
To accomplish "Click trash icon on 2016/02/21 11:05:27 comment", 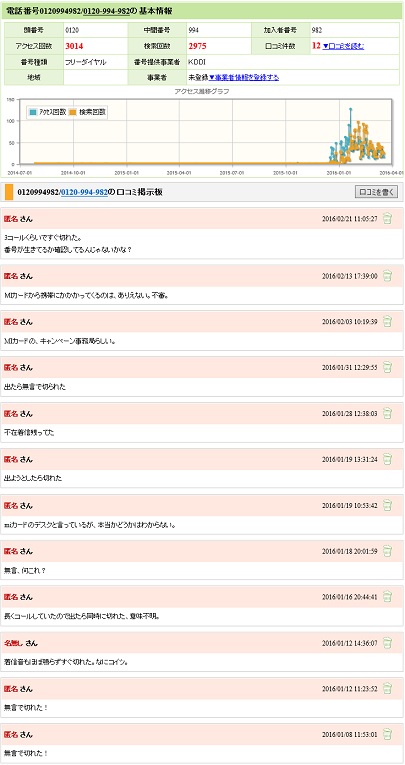I will click(387, 218).
